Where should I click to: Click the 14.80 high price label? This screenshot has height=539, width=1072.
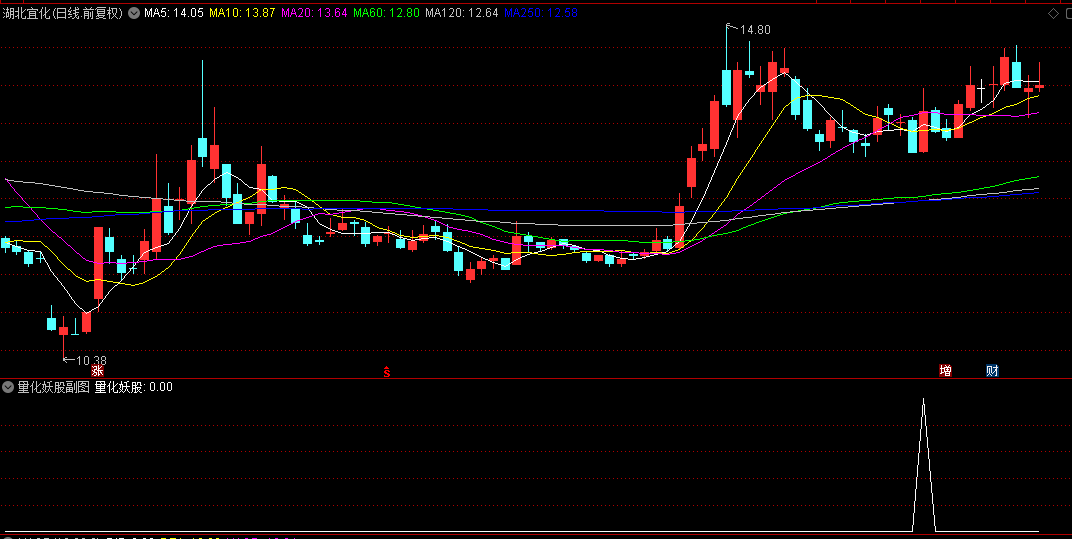click(755, 30)
